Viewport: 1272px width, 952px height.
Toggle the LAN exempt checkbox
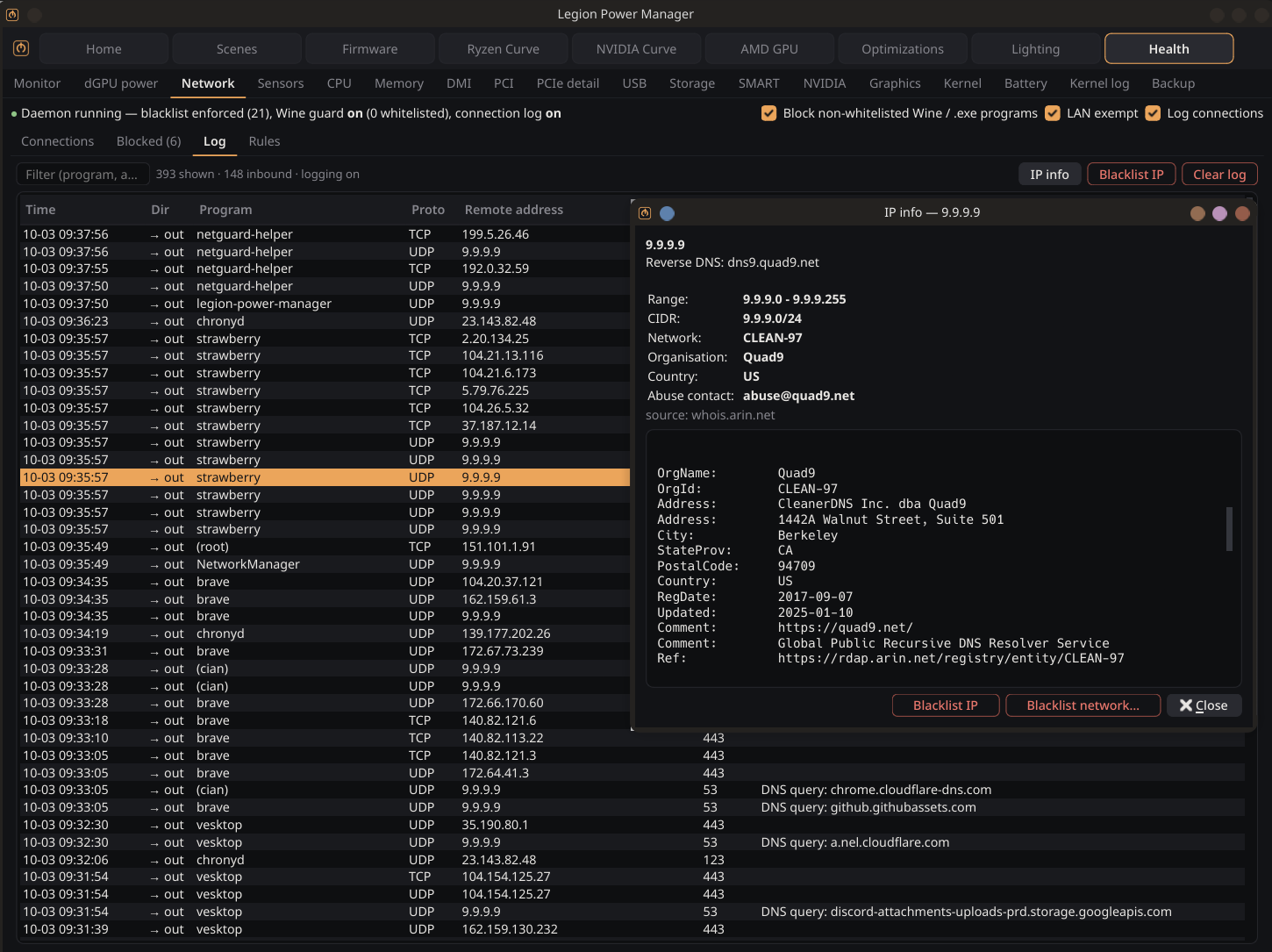coord(1053,113)
